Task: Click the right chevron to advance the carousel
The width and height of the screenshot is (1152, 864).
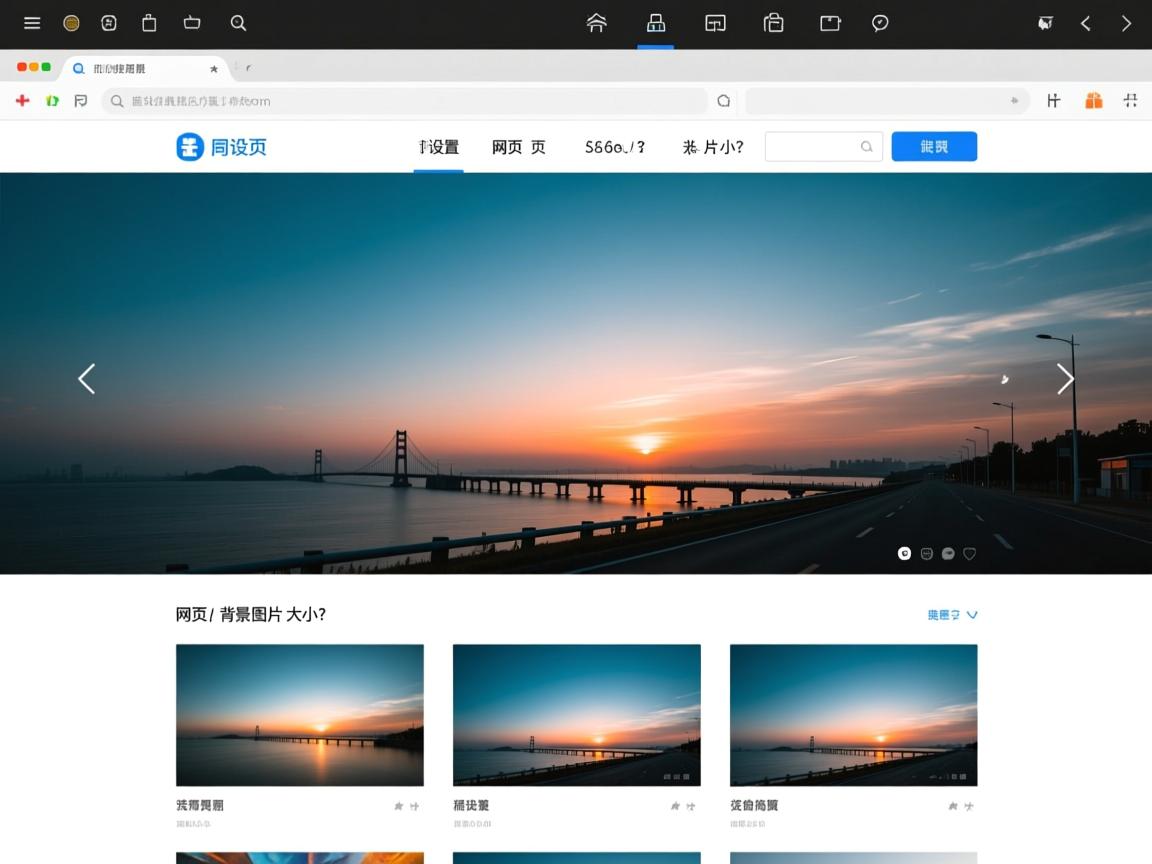Action: click(1064, 379)
